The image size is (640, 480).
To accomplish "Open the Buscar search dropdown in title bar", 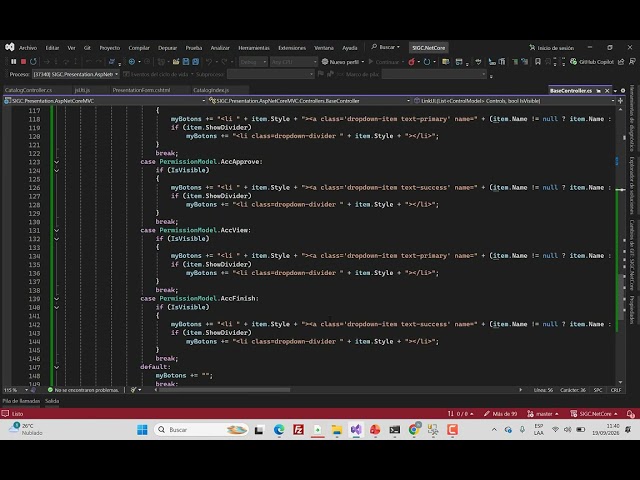I will [x=386, y=47].
